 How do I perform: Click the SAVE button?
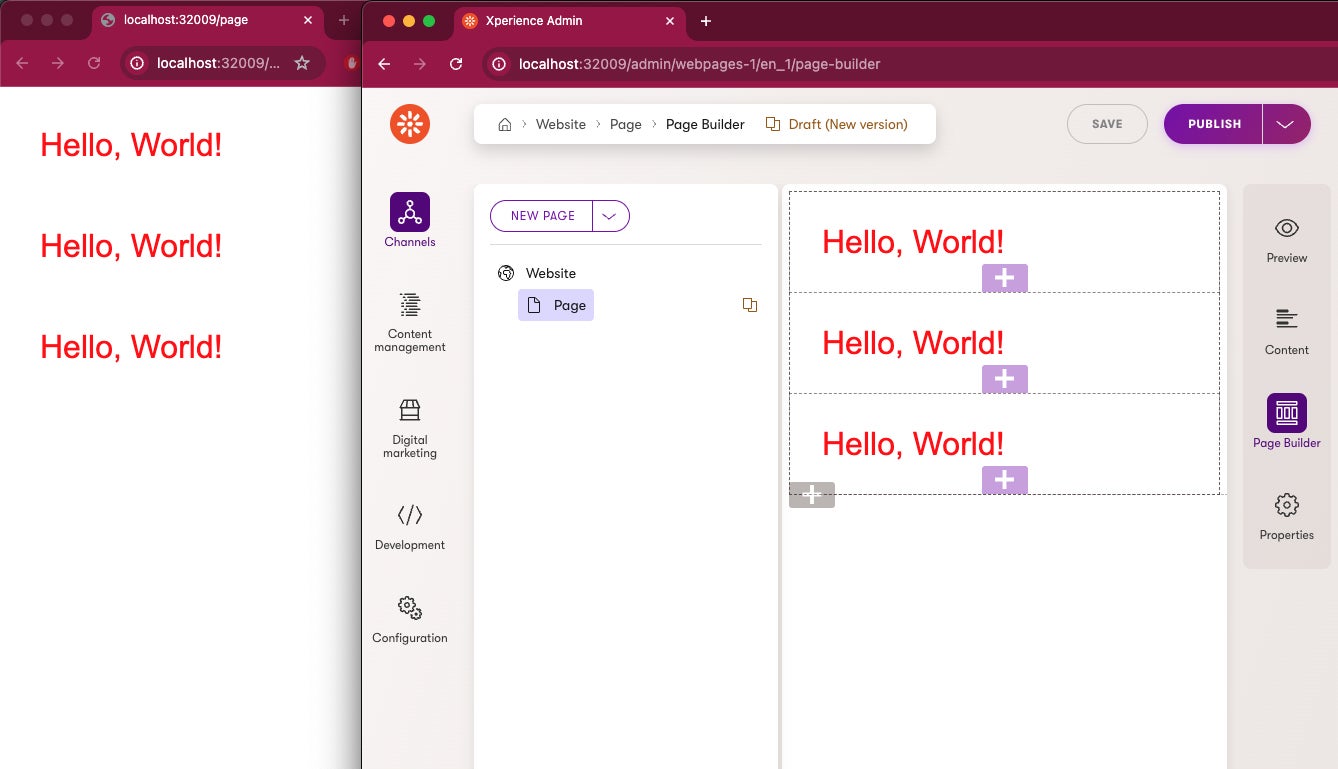pos(1107,123)
